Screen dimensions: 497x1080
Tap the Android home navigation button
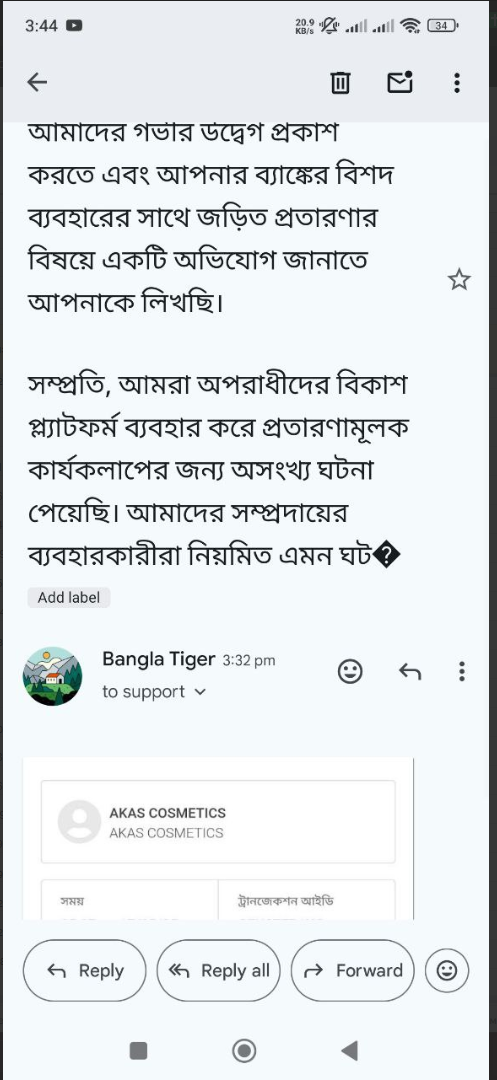(244, 1050)
